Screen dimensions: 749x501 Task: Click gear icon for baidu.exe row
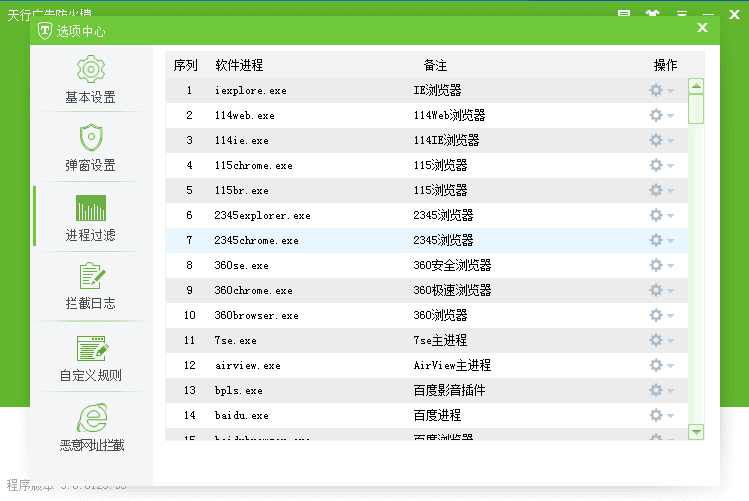tap(656, 415)
